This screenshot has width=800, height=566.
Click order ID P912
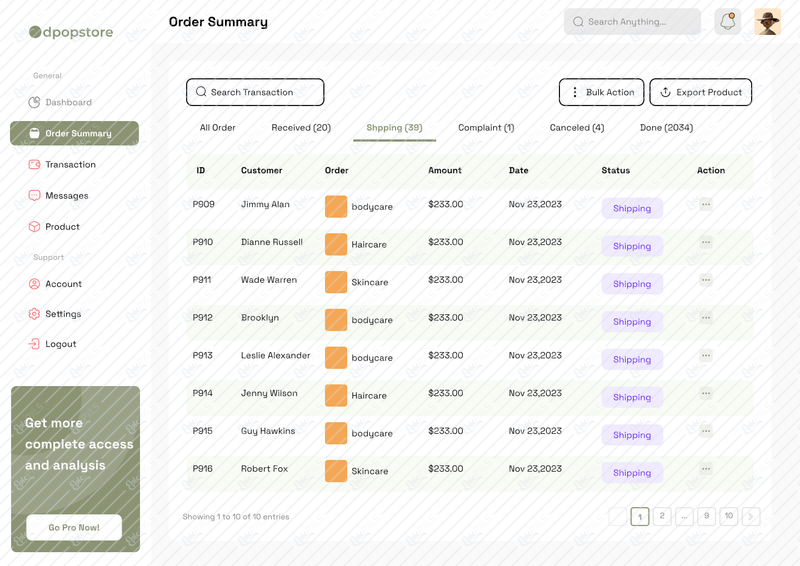tap(203, 317)
